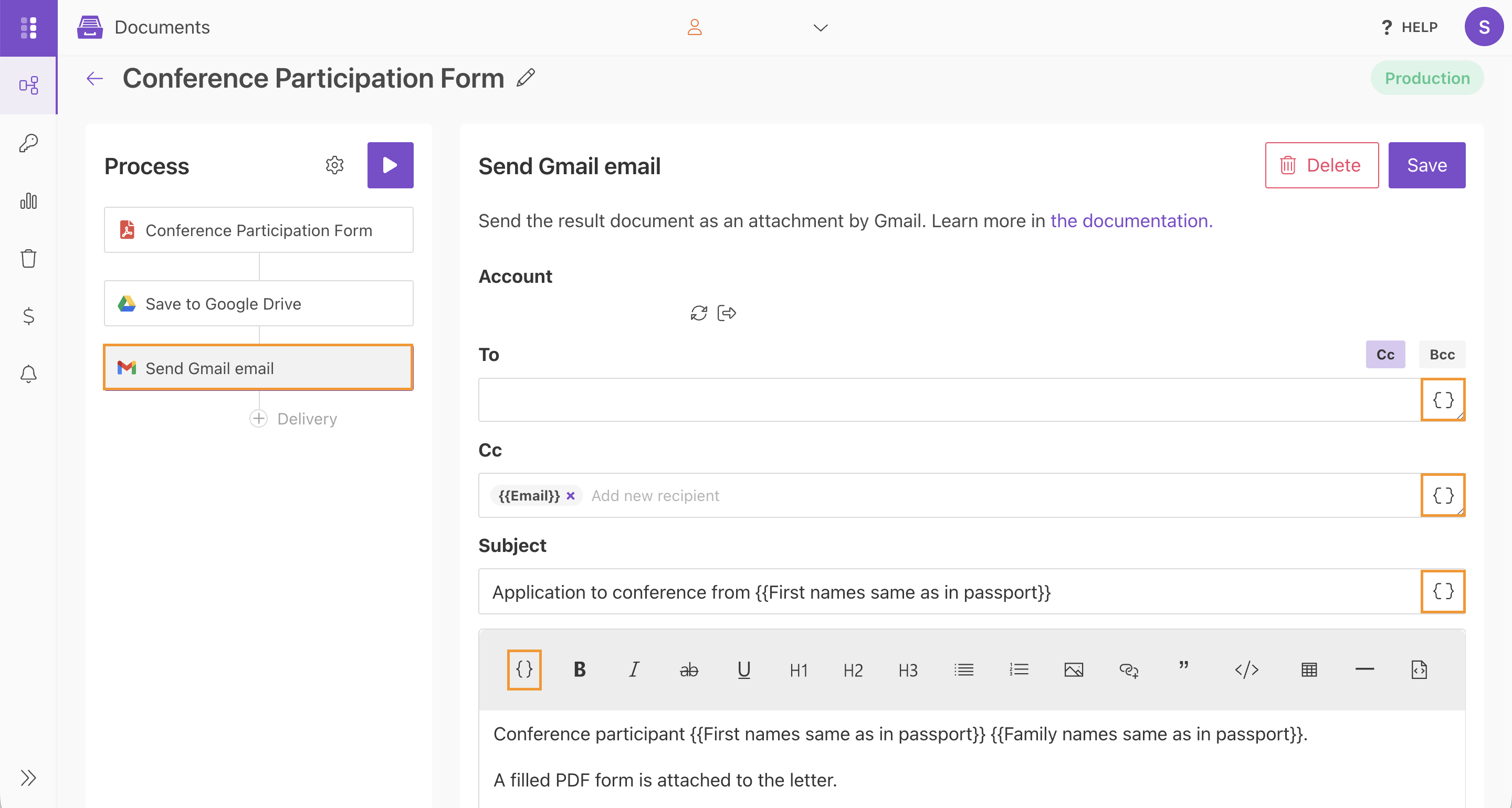Open the HELP menu
Image resolution: width=1512 pixels, height=808 pixels.
pyautogui.click(x=1409, y=28)
